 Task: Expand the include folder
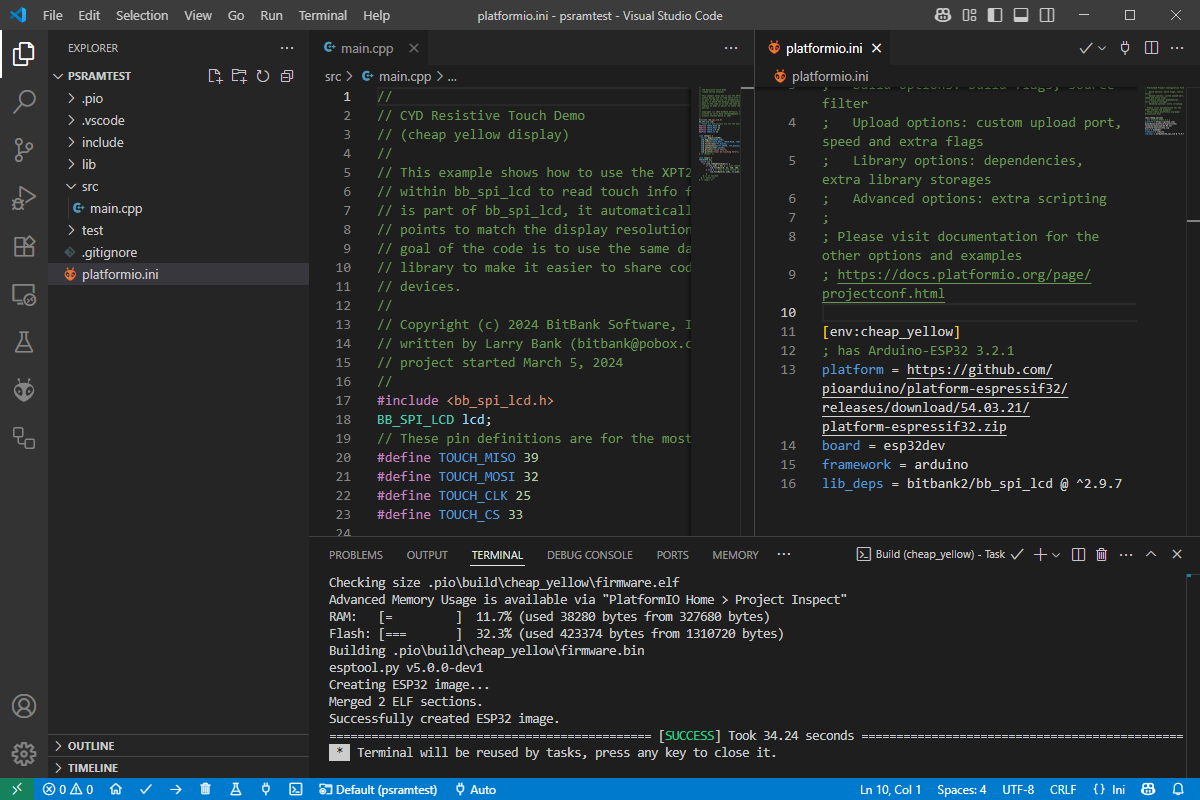pos(179,142)
